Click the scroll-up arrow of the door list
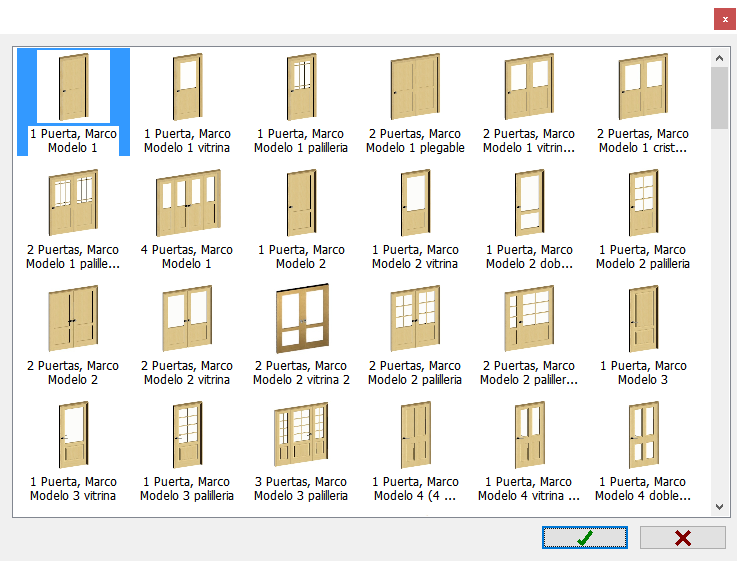 tap(719, 58)
